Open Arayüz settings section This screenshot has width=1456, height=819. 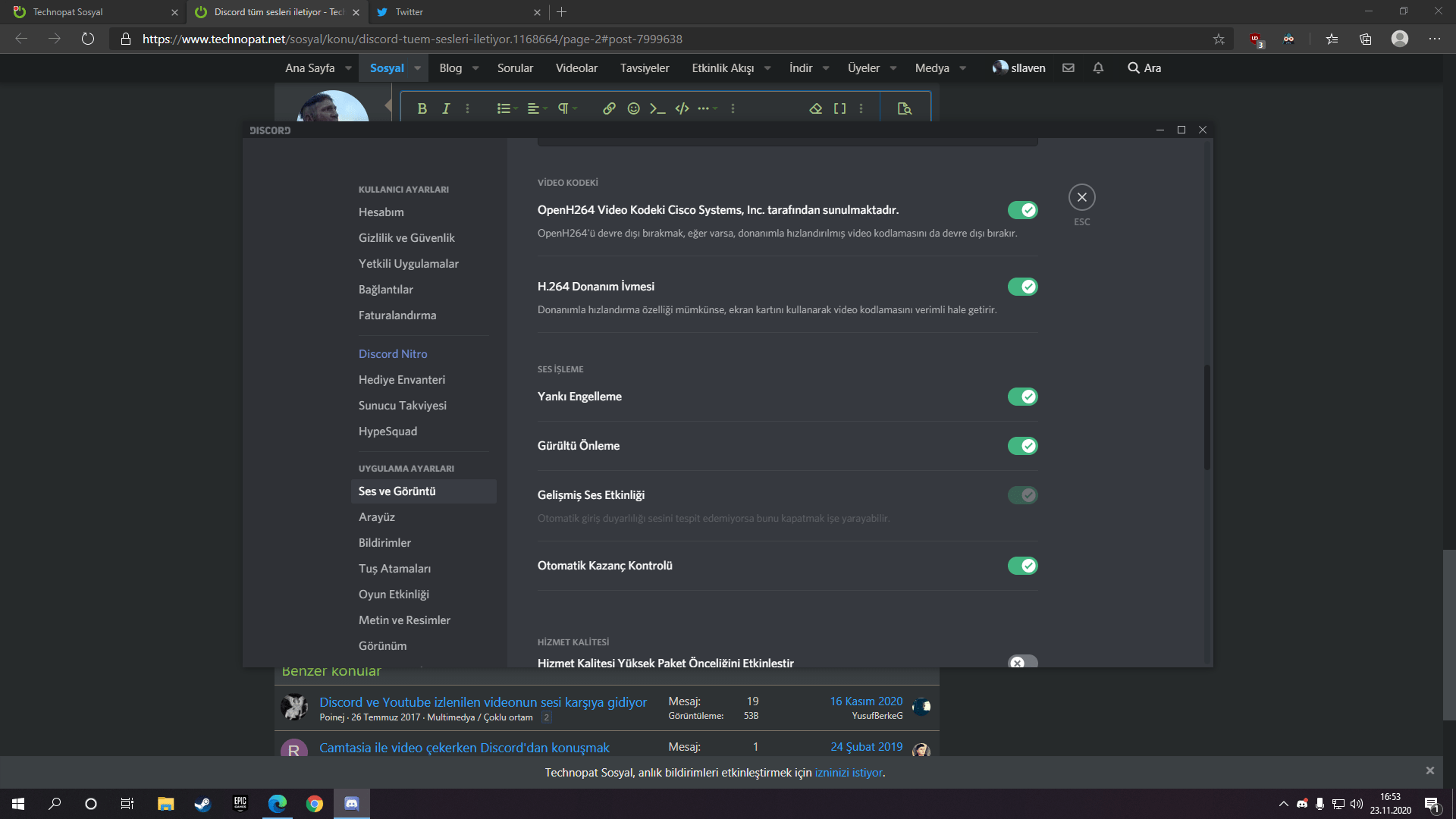(377, 517)
